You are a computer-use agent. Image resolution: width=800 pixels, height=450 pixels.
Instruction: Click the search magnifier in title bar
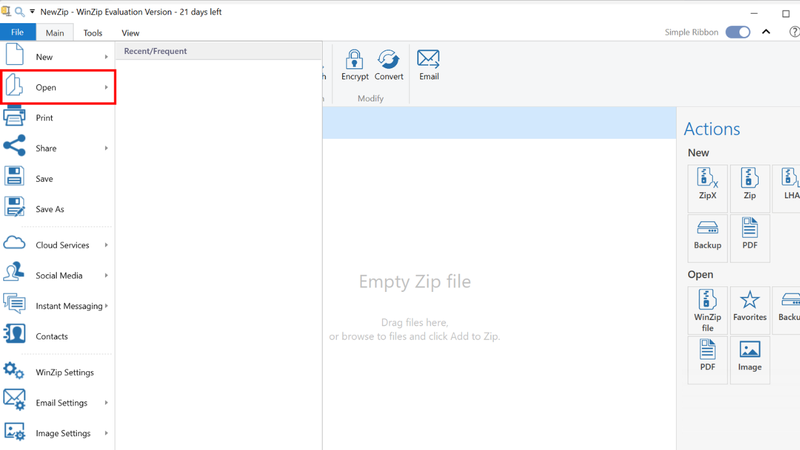tap(19, 11)
